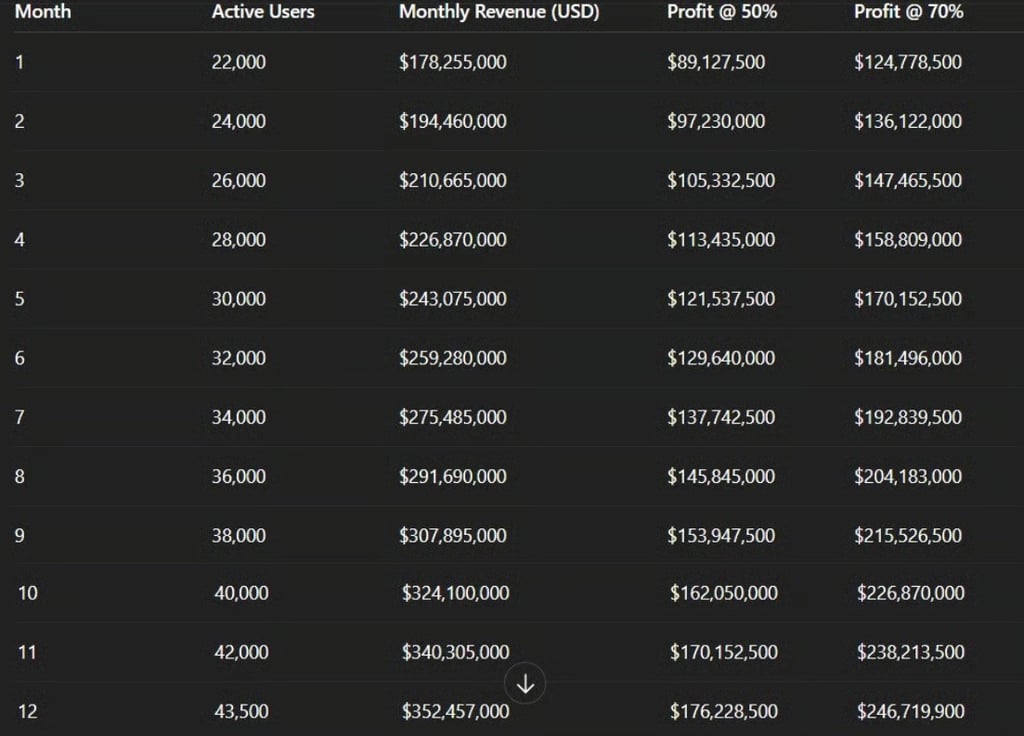Click the 38,000 active users cell
This screenshot has height=736, width=1024.
pos(239,536)
